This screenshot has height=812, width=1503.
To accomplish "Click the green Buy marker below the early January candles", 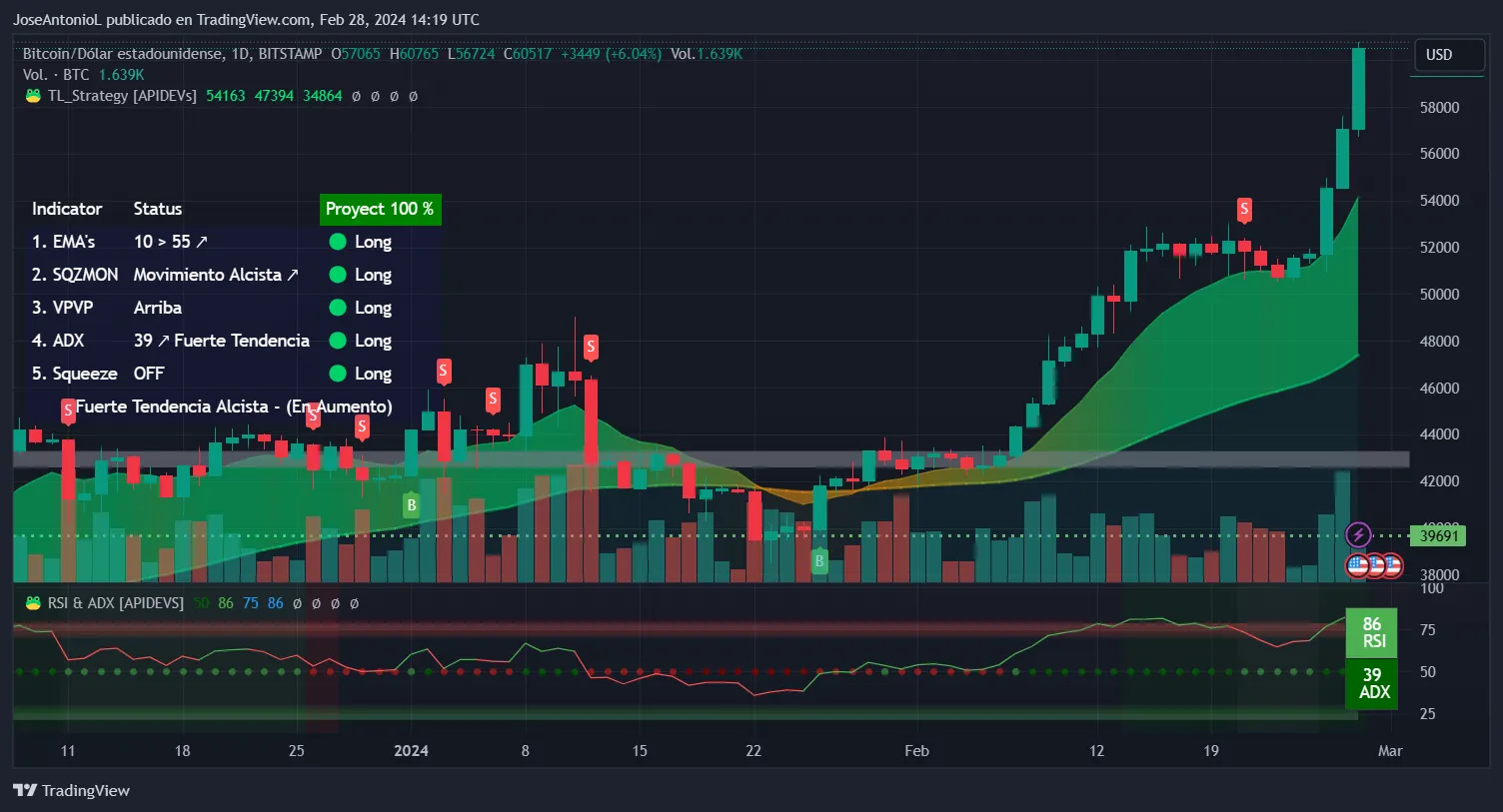I will click(x=411, y=505).
